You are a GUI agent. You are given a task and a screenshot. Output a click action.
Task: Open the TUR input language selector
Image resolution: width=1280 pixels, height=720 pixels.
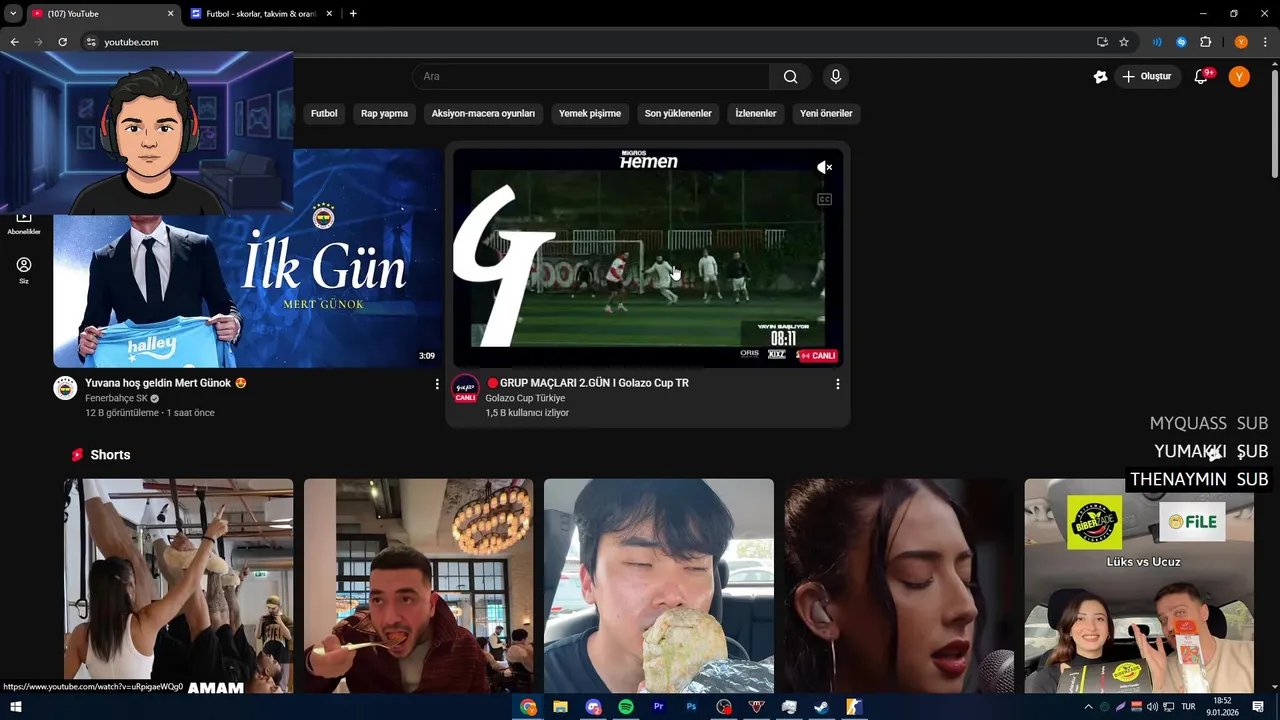(x=1188, y=707)
